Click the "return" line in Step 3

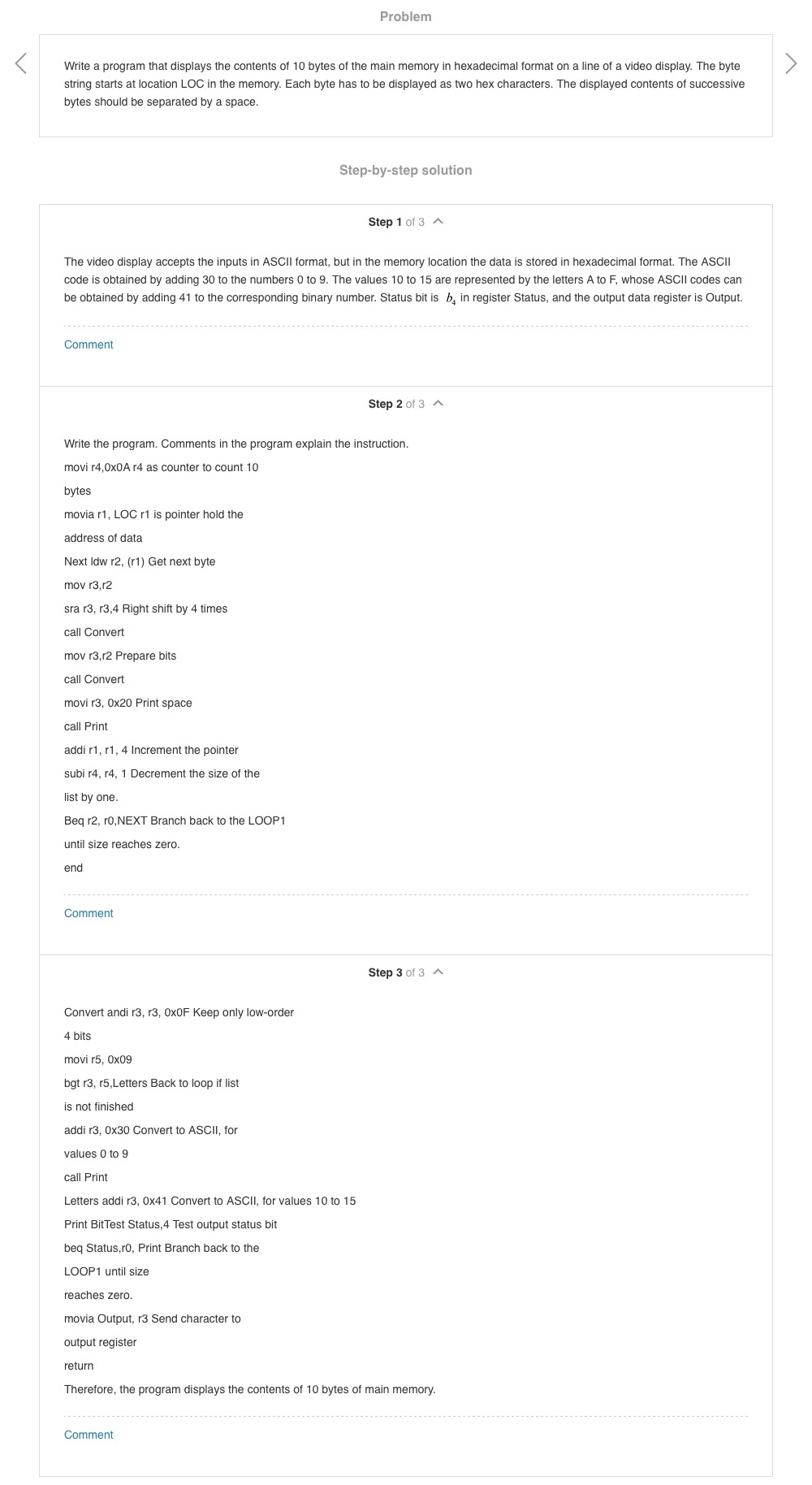79,1366
